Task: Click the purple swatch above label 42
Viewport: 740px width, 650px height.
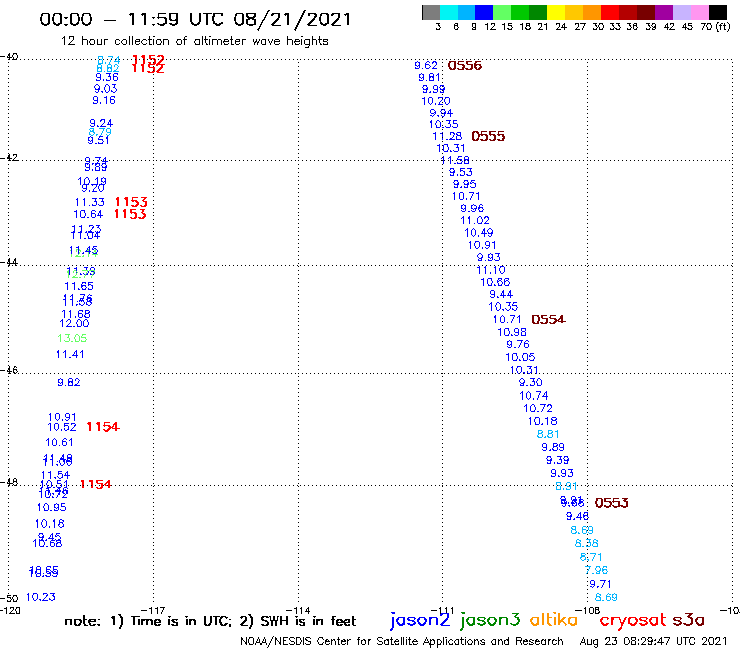Action: coord(664,12)
